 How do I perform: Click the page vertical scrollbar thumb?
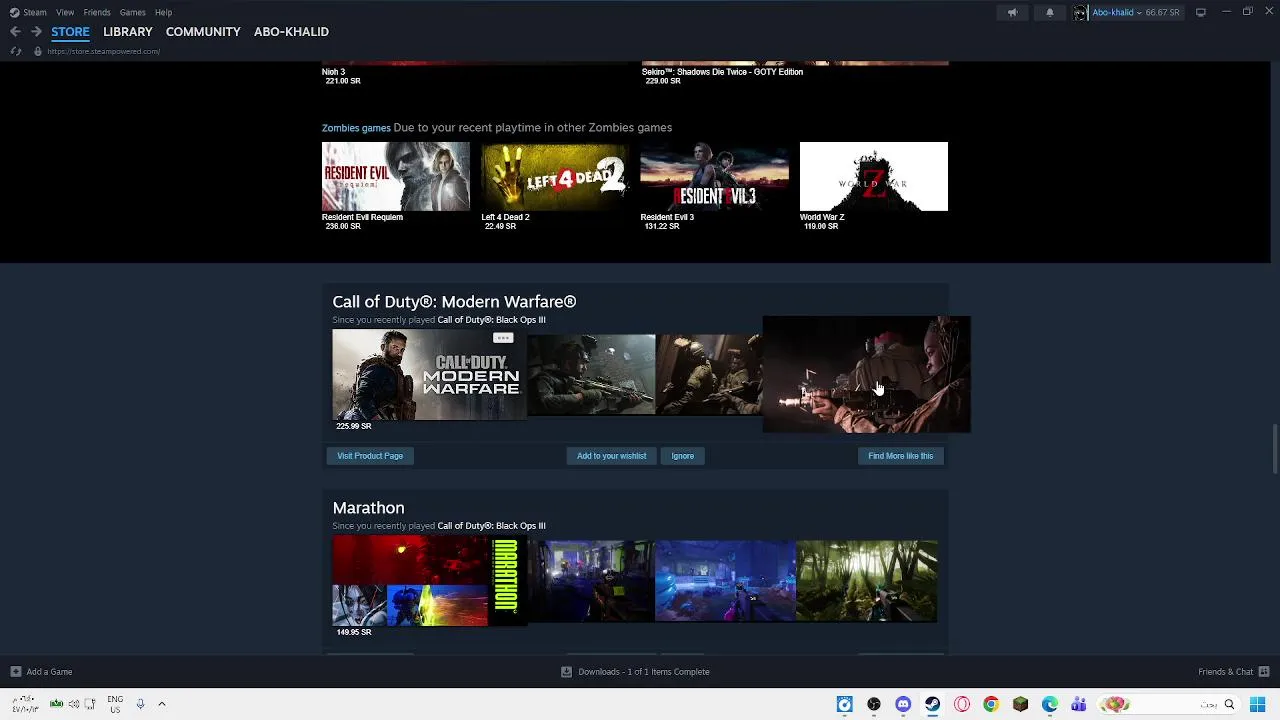pyautogui.click(x=1274, y=450)
